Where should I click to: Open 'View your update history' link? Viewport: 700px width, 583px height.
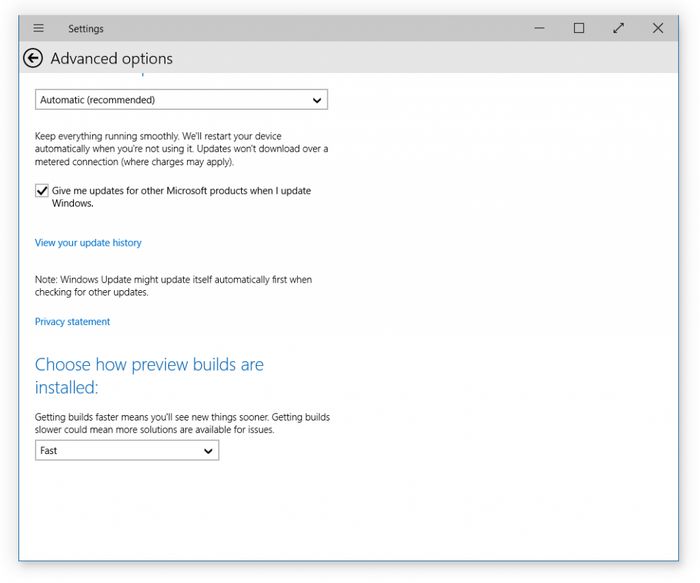[x=88, y=243]
